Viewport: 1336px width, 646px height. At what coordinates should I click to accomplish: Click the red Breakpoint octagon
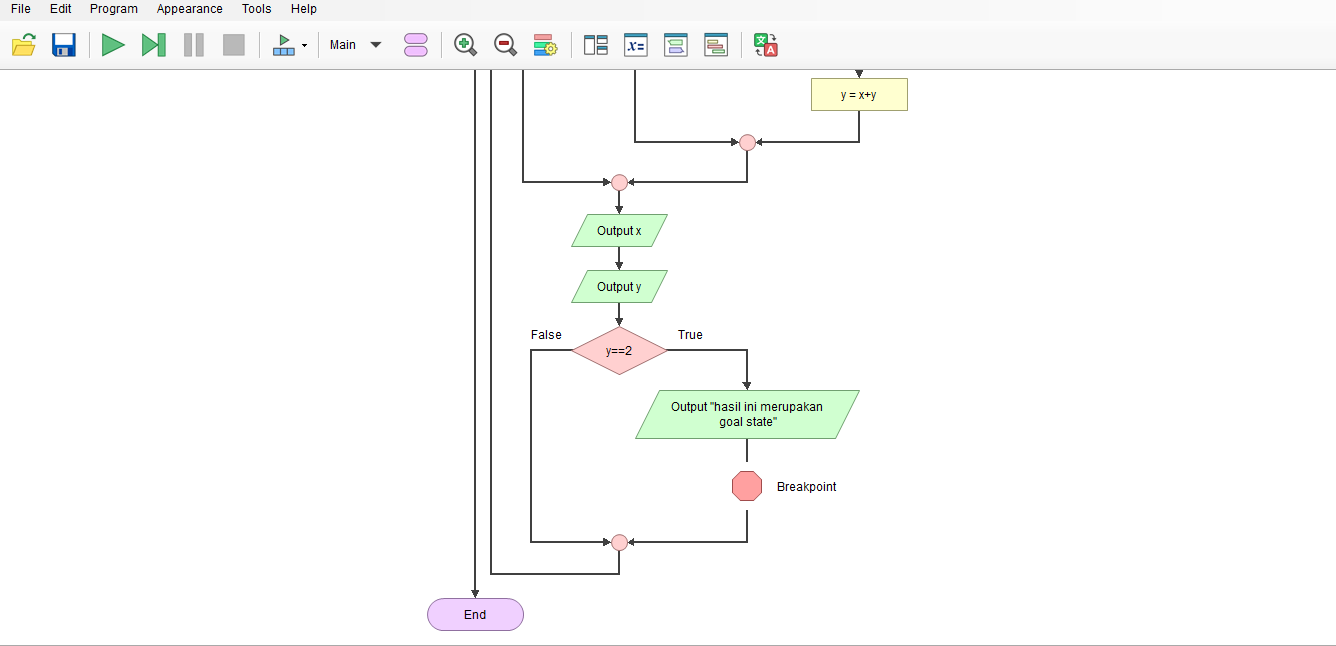747,487
